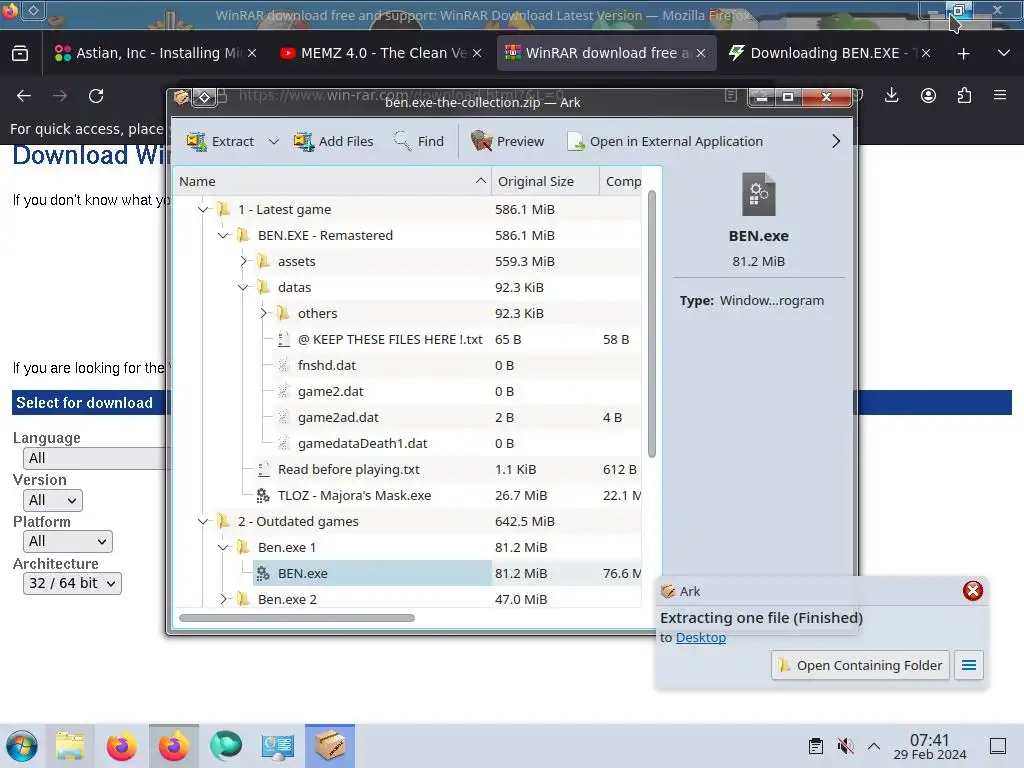Open Firefox application menu

(1000, 96)
